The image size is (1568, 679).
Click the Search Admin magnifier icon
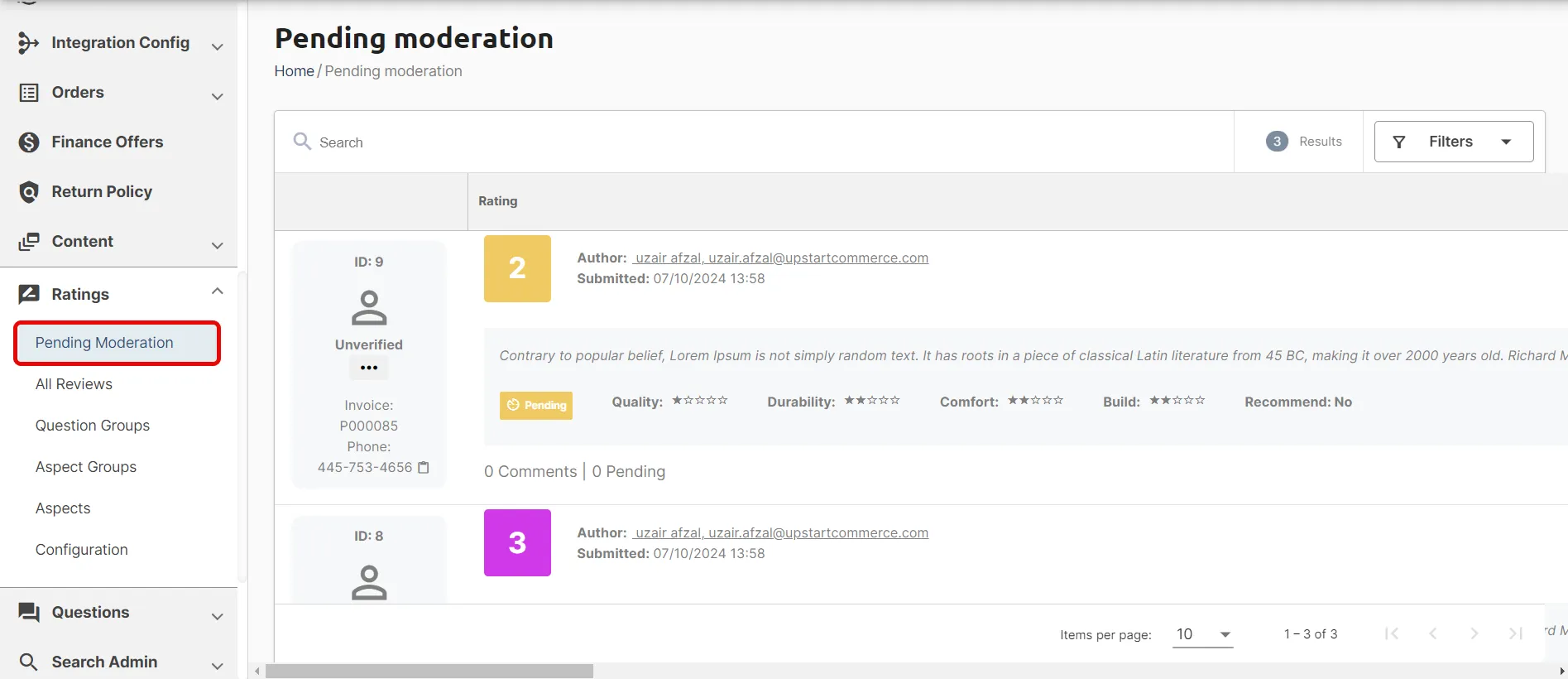tap(29, 662)
